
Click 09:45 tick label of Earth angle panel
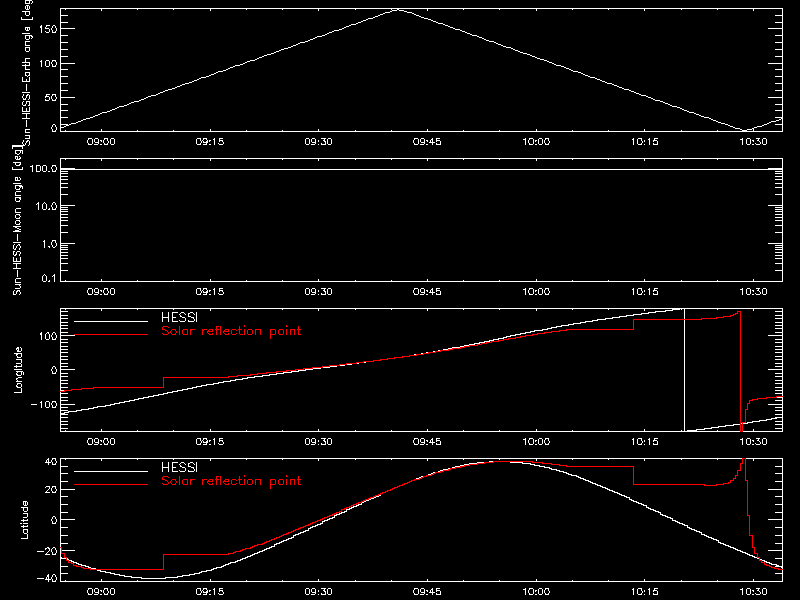[427, 142]
